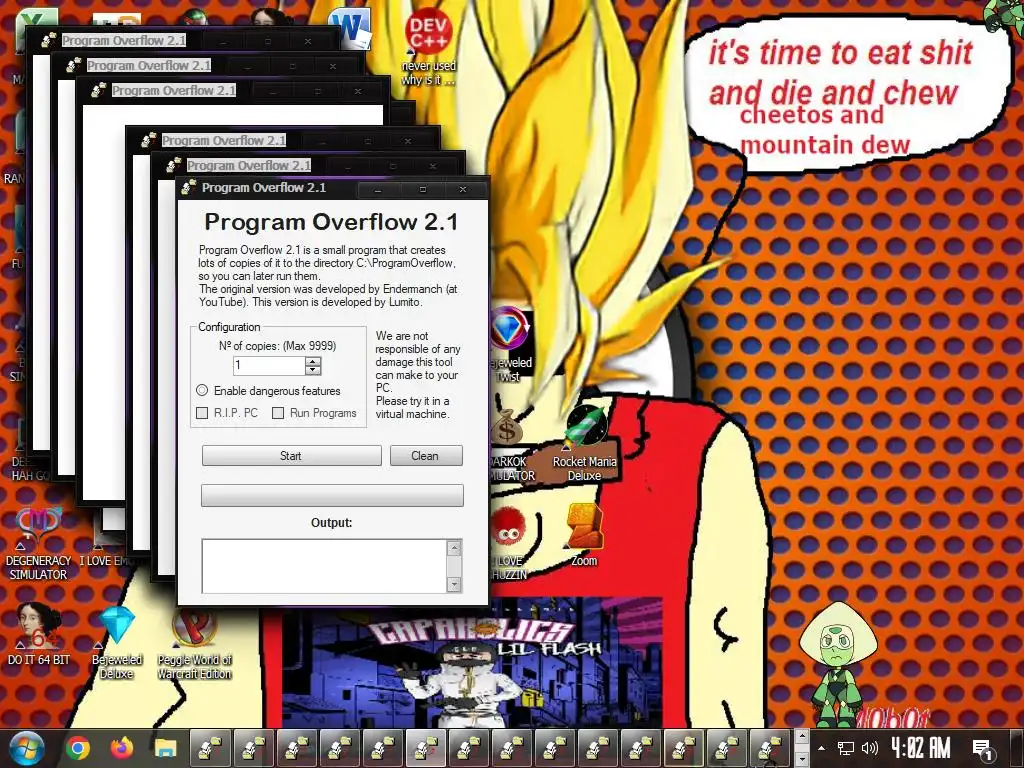
Task: Click the 4:02 AM clock
Action: [921, 748]
